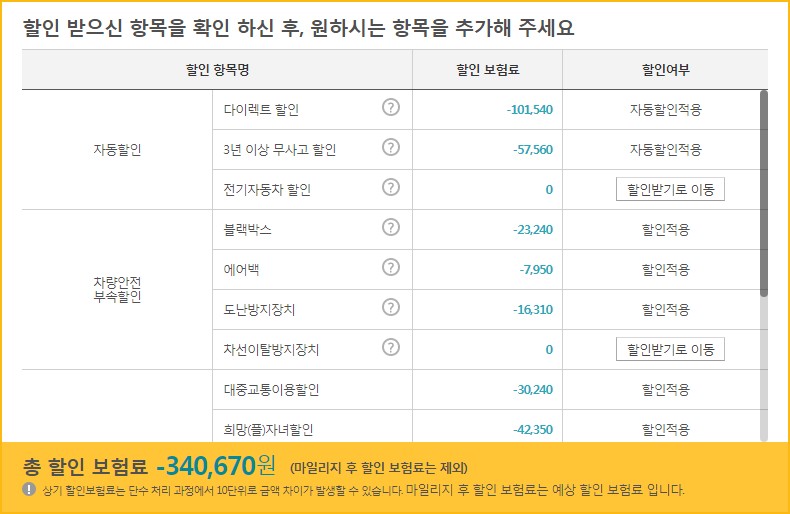
Task: Open help icon next to 도난방지장치
Action: [x=390, y=307]
